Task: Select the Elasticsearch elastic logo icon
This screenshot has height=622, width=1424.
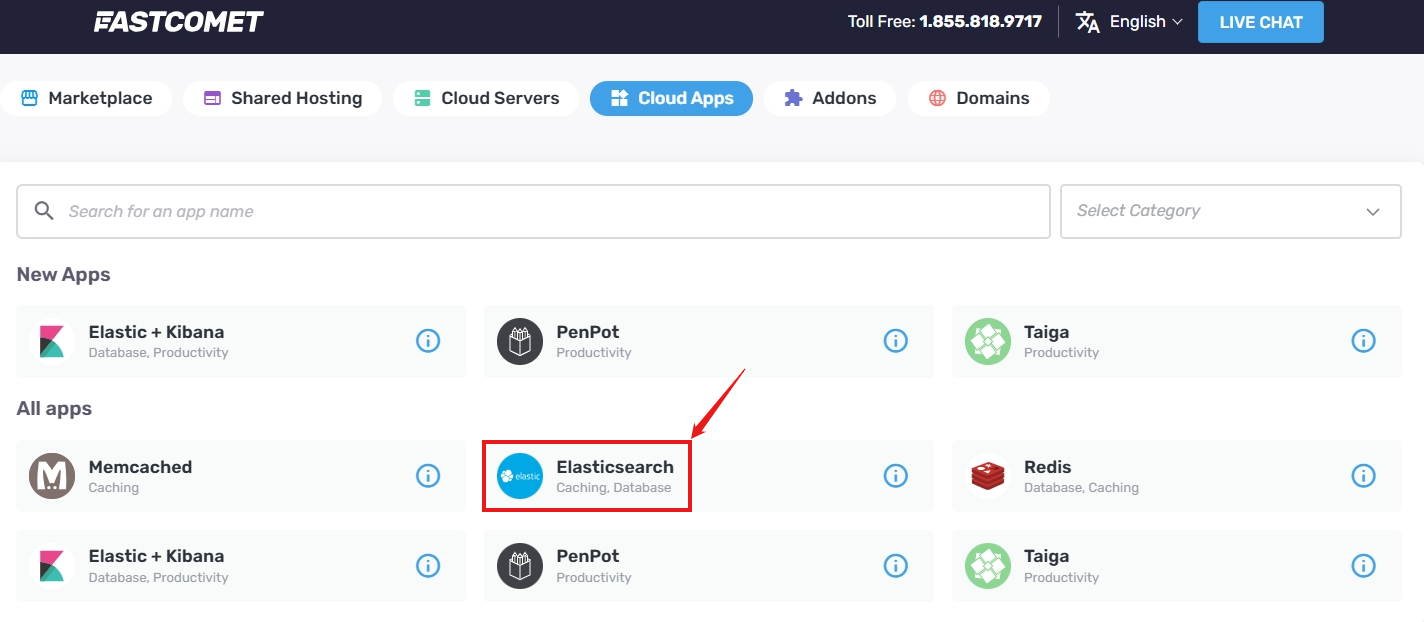Action: (x=520, y=476)
